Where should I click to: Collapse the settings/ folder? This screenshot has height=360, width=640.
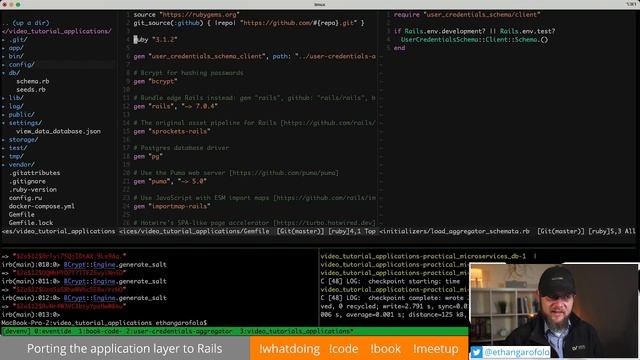25,123
